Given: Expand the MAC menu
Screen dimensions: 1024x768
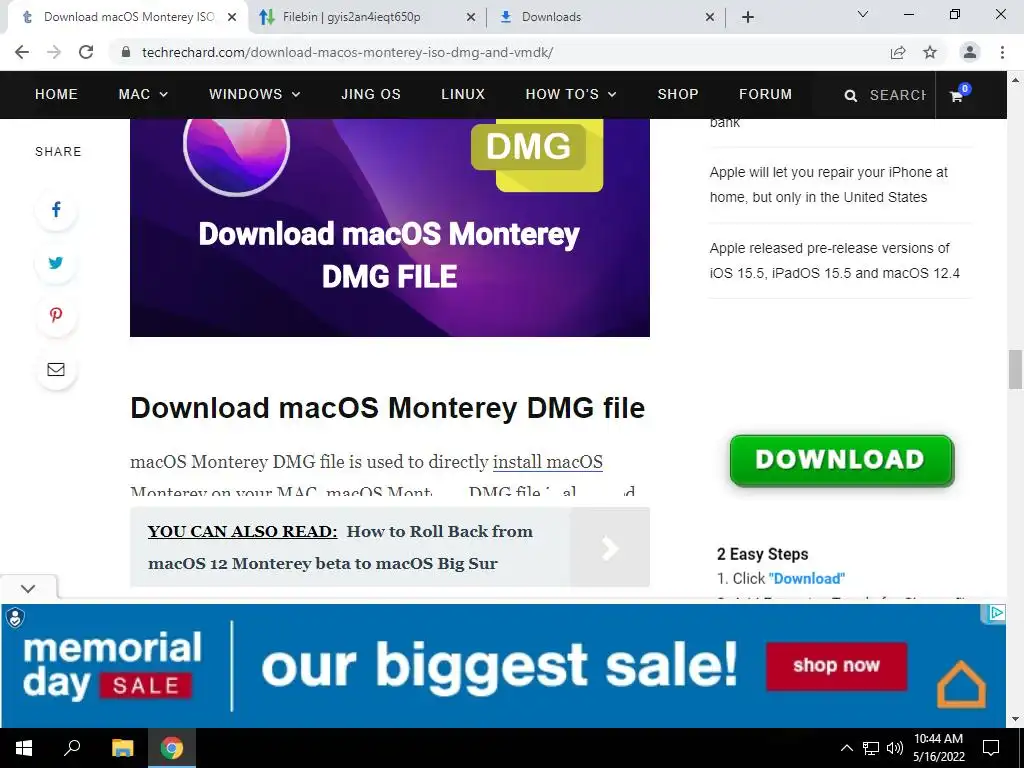Looking at the screenshot, I should pyautogui.click(x=143, y=94).
